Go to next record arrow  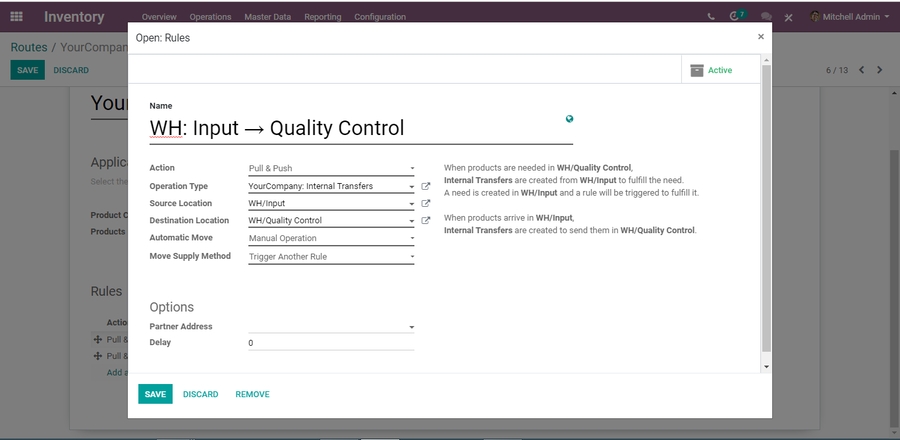(880, 70)
